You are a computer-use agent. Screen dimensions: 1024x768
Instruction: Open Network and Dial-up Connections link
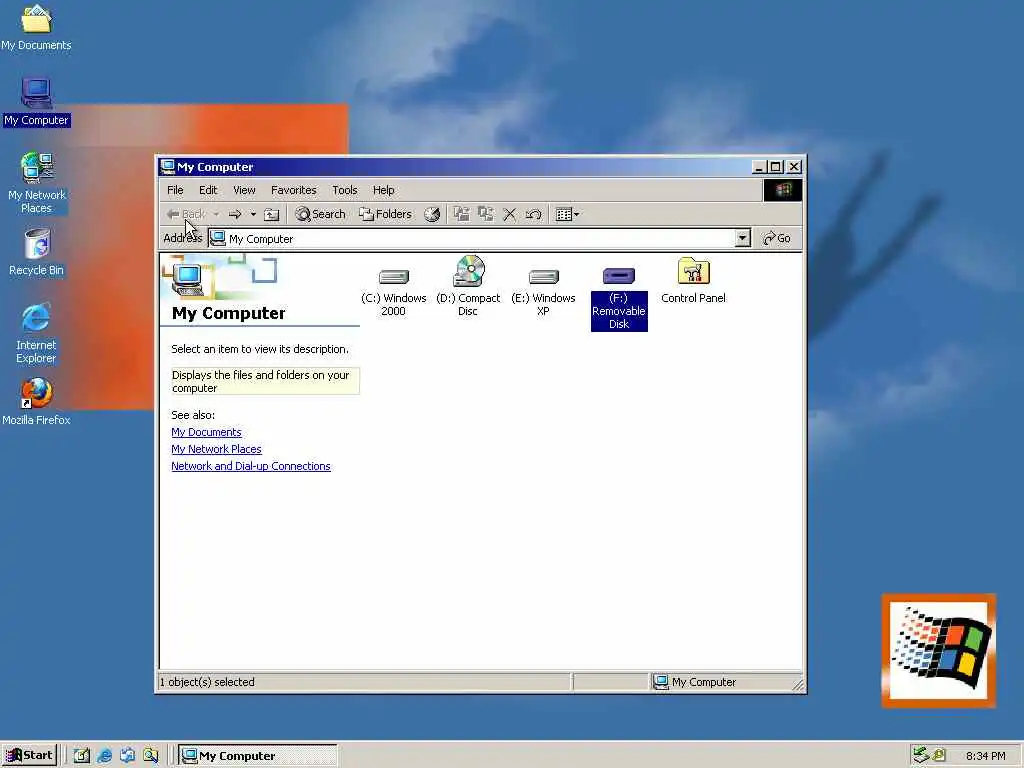(x=251, y=466)
